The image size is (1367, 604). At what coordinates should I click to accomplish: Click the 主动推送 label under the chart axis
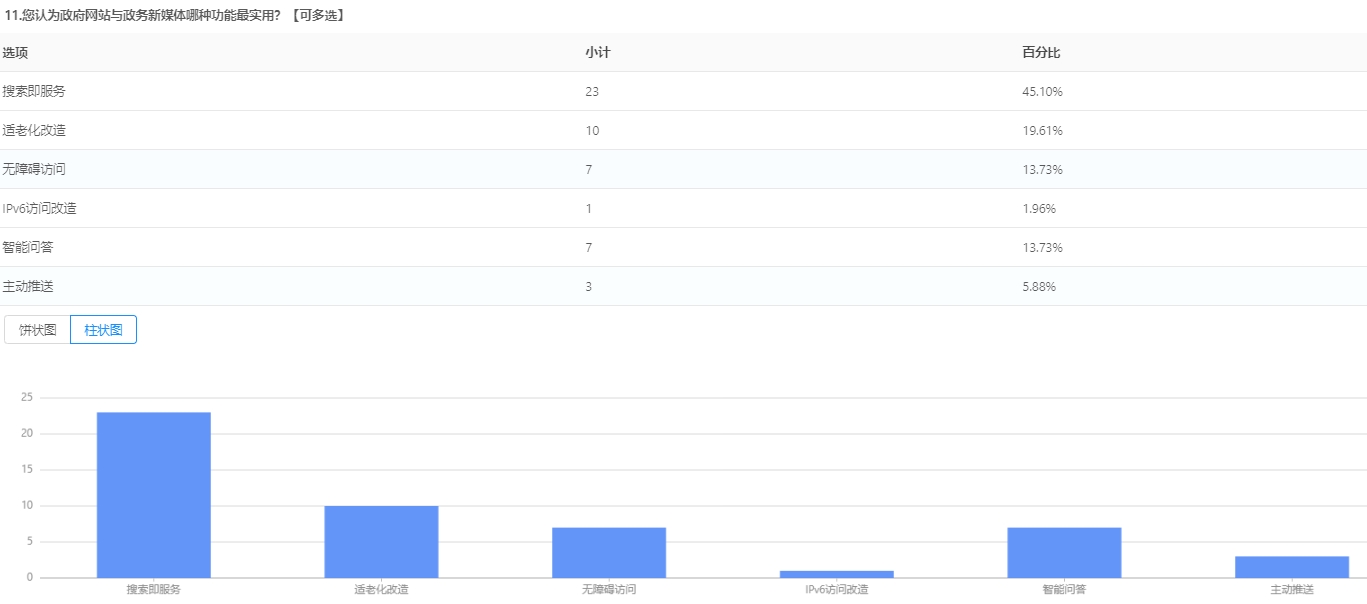[1291, 590]
